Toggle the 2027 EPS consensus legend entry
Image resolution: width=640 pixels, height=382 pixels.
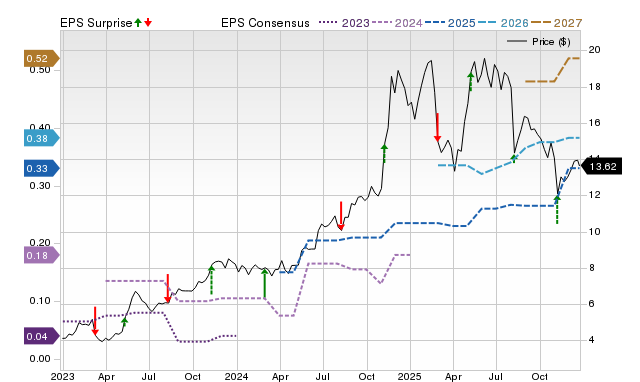(556, 23)
